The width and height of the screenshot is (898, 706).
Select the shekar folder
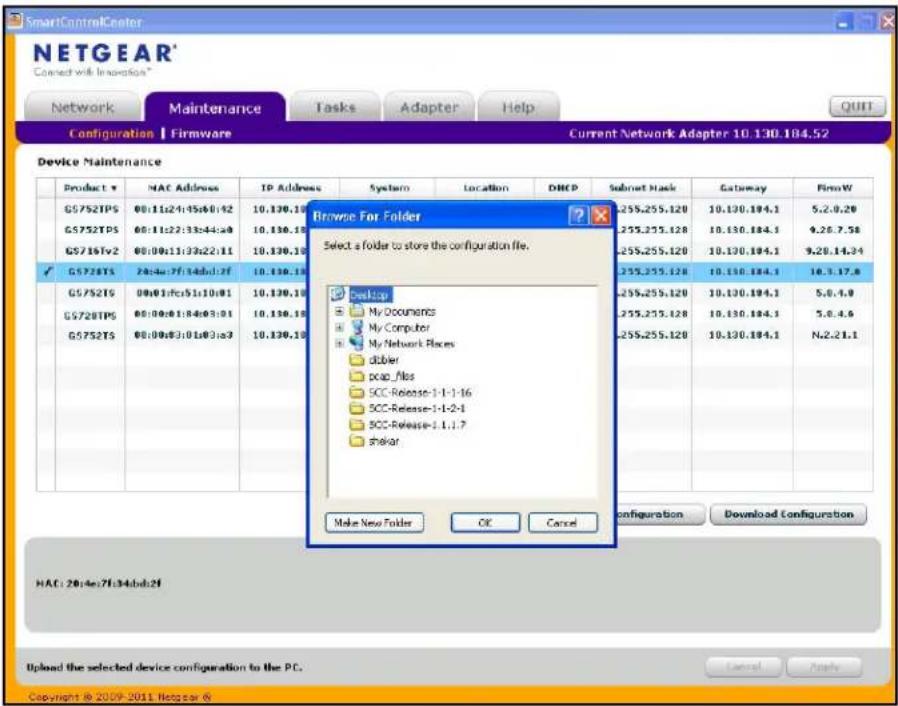pos(384,441)
